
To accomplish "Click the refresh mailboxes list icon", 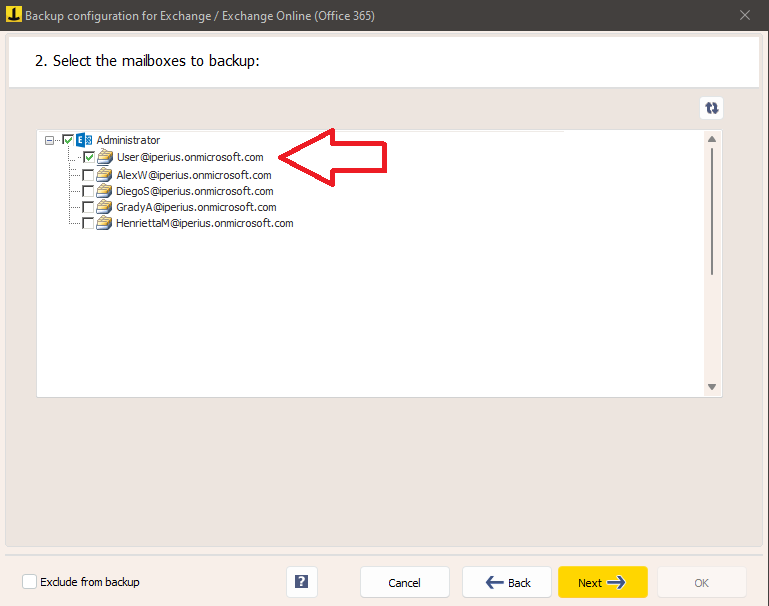I will [x=711, y=108].
